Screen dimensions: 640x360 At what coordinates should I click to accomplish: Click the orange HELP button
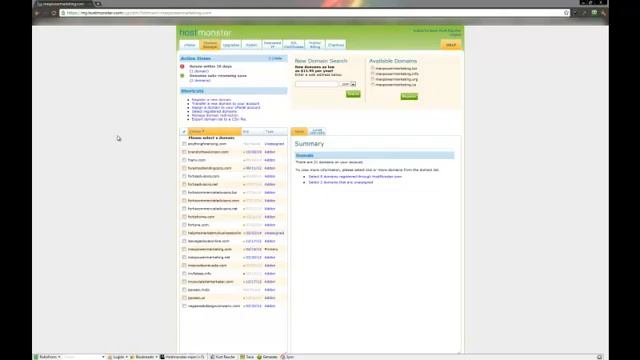pyautogui.click(x=451, y=45)
